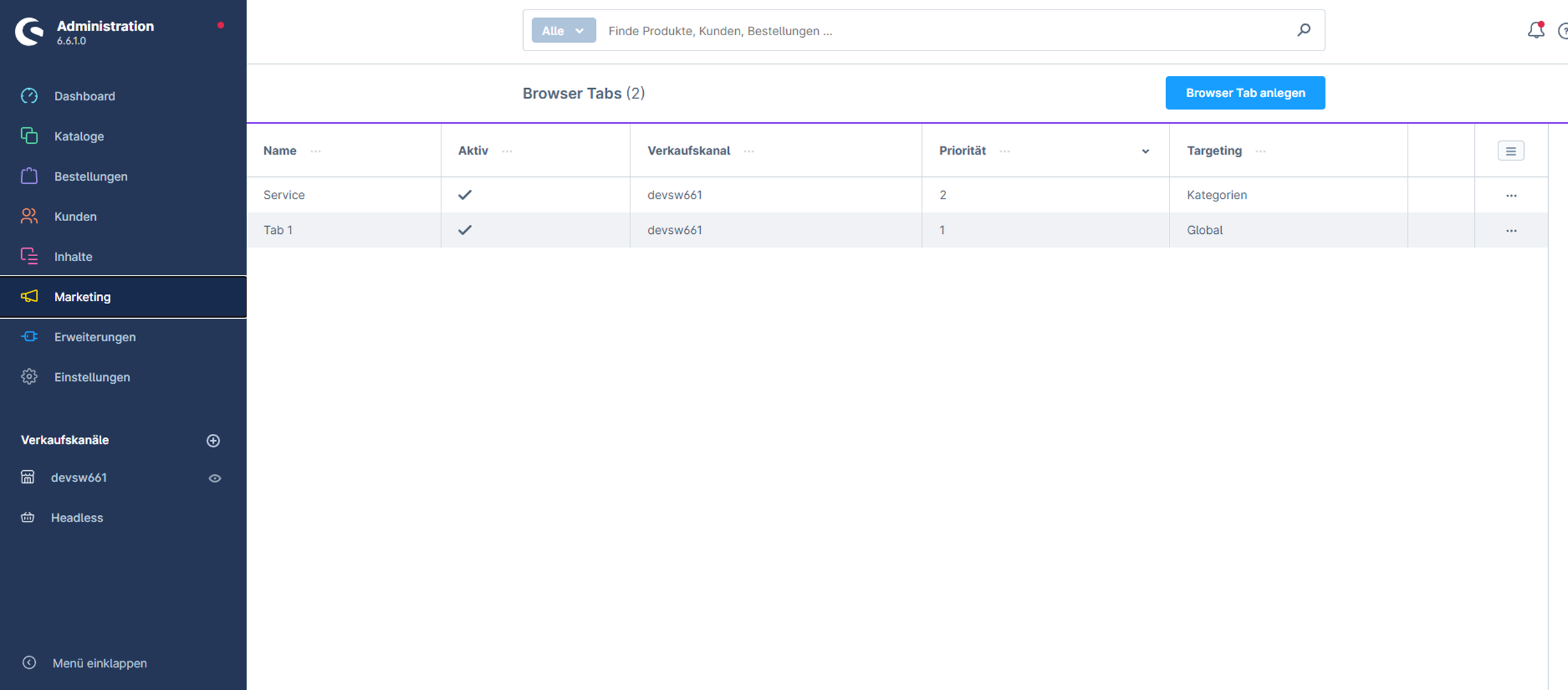Click the Inhalte layout icon
1568x690 pixels.
29,256
